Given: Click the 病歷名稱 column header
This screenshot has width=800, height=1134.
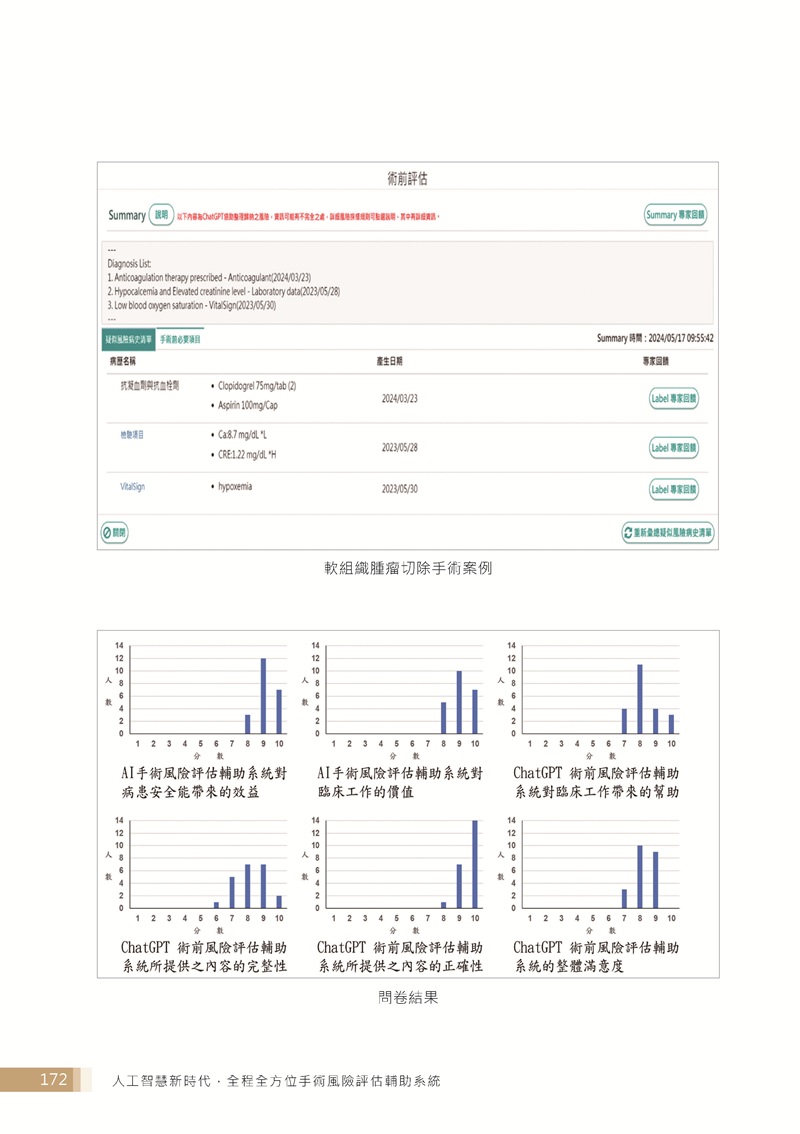Looking at the screenshot, I should (x=122, y=361).
